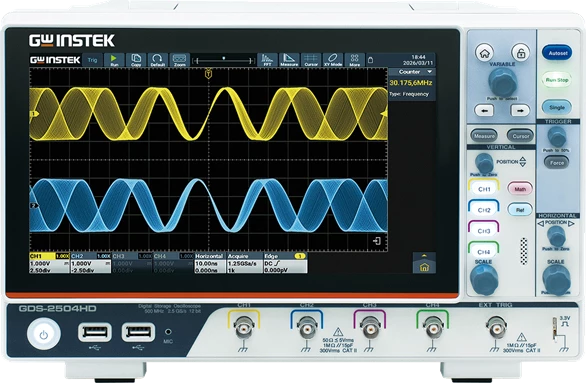Push the physical Measure button
The height and width of the screenshot is (383, 586).
tap(484, 136)
